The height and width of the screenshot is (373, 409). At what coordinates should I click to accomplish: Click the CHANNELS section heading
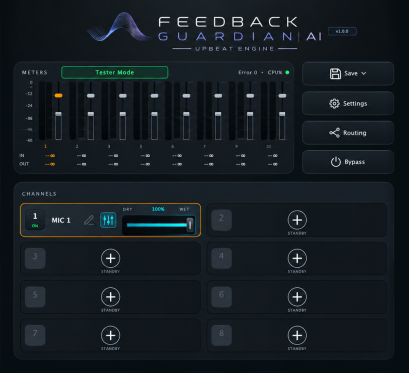pyautogui.click(x=39, y=194)
